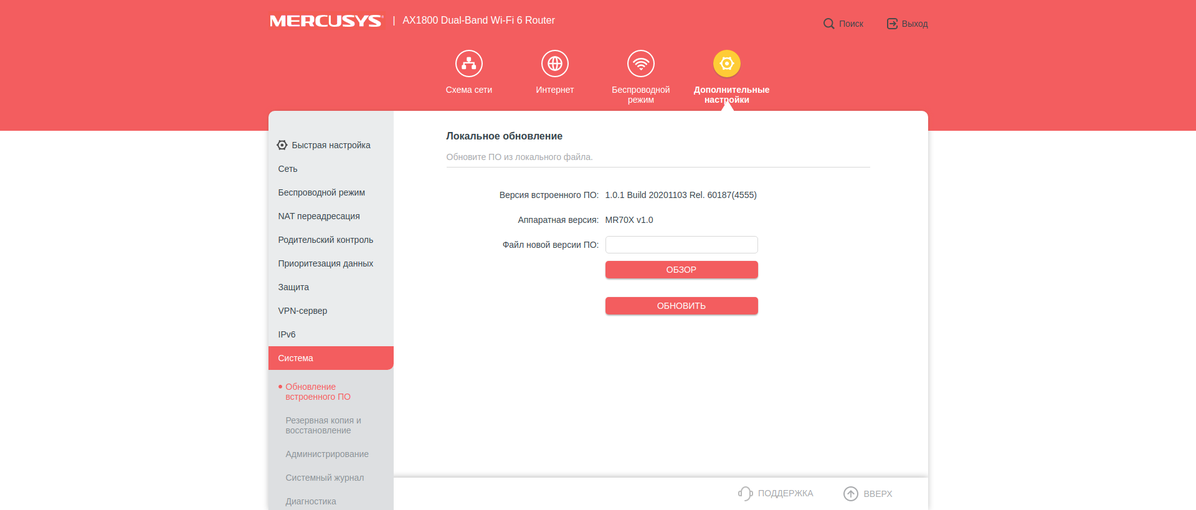Click the new firmware file input field
The width and height of the screenshot is (1196, 510).
click(681, 245)
